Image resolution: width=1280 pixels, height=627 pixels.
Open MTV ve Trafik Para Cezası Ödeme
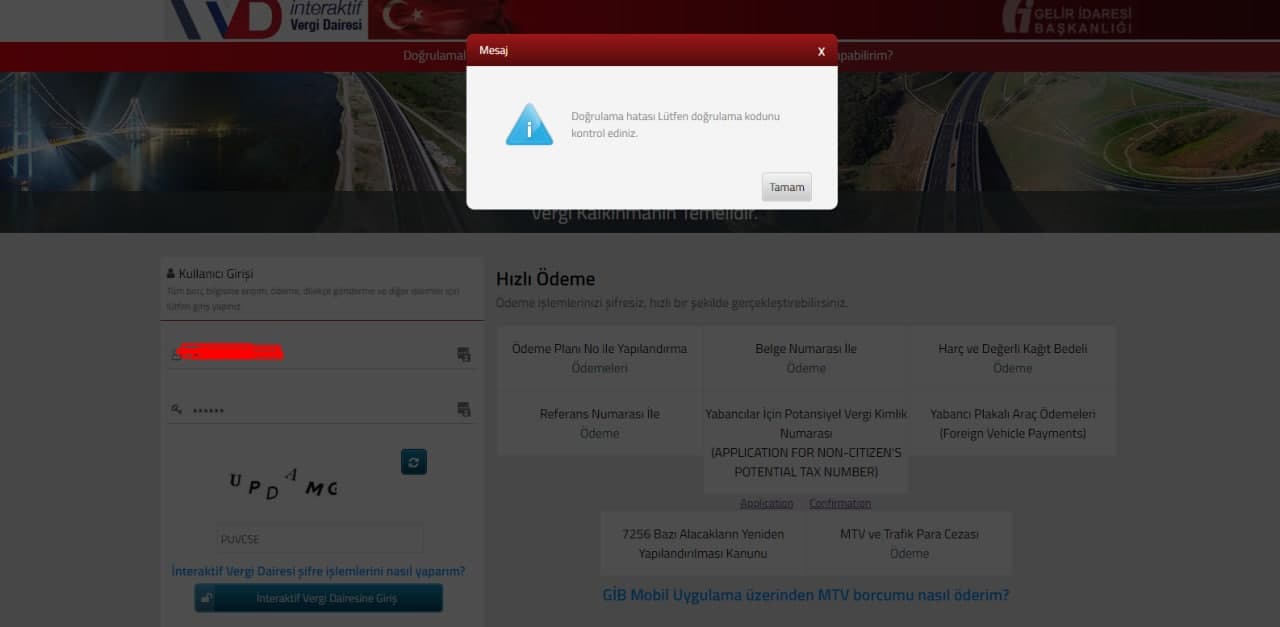(x=909, y=543)
